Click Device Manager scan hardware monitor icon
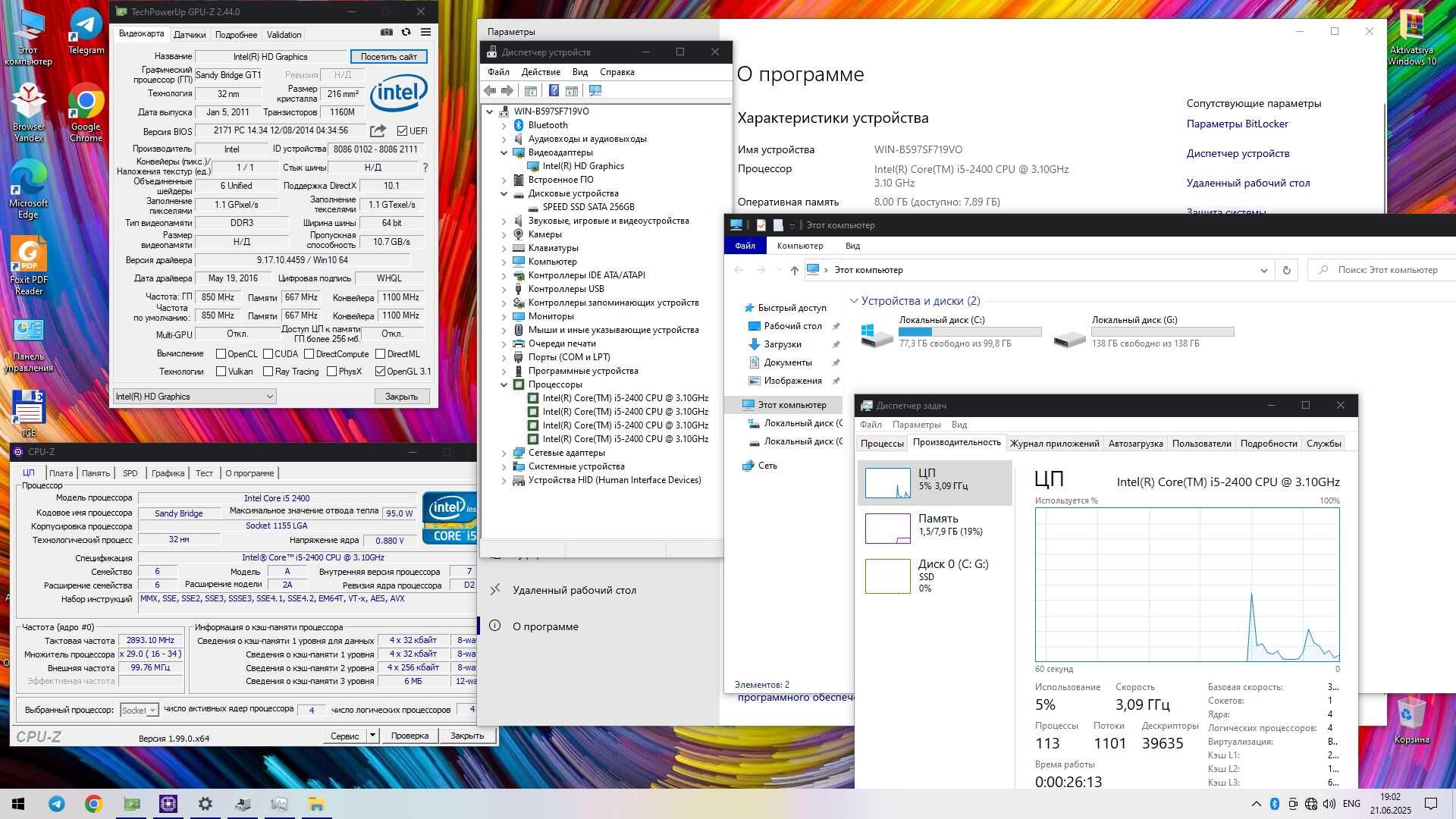The width and height of the screenshot is (1456, 819). coord(595,91)
